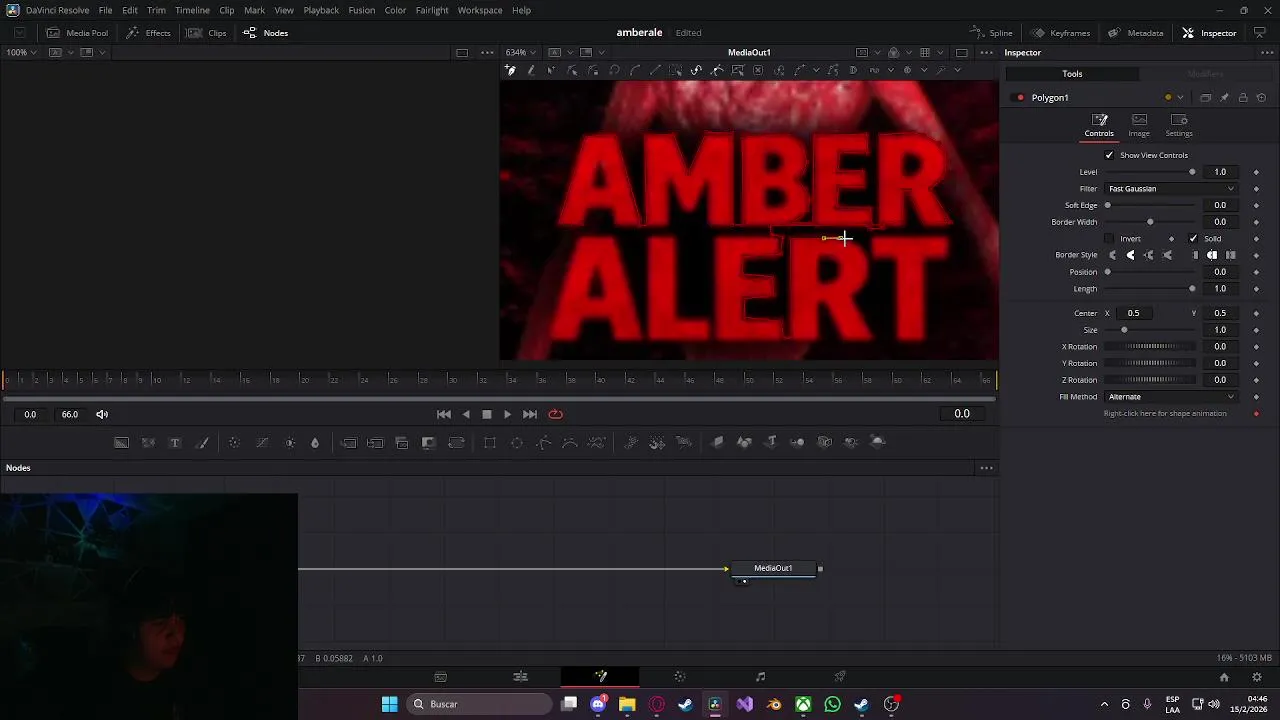Reset the Polygon1 tool settings
Screen dimensions: 1280x720
[x=1261, y=98]
